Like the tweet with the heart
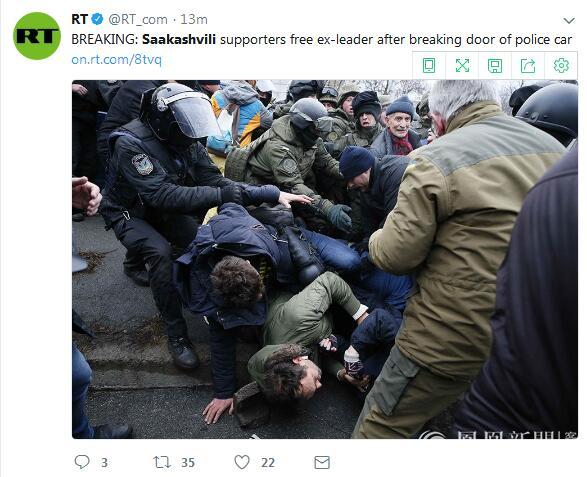587x477 pixels. tap(242, 462)
